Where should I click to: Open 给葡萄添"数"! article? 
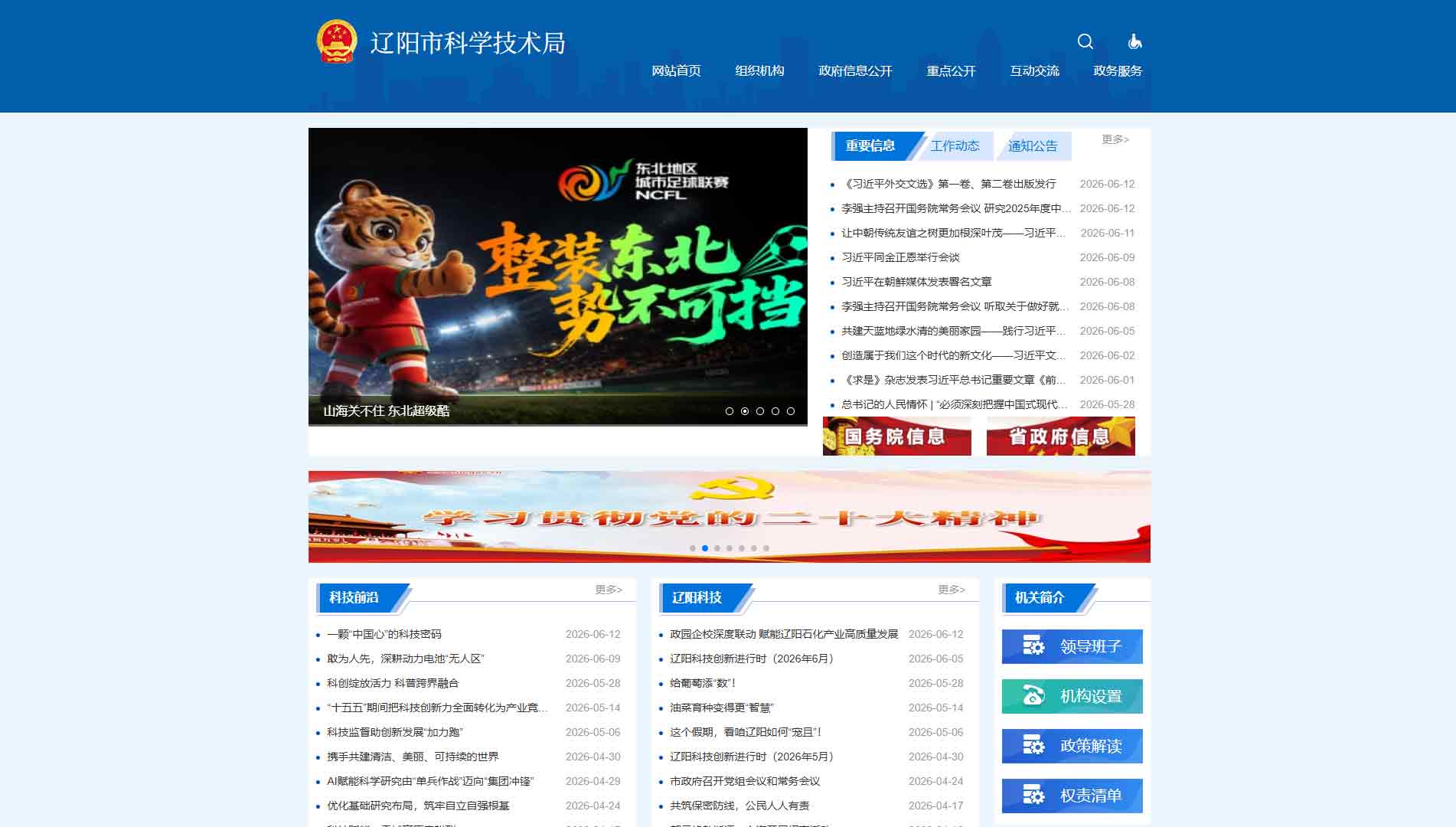point(703,683)
